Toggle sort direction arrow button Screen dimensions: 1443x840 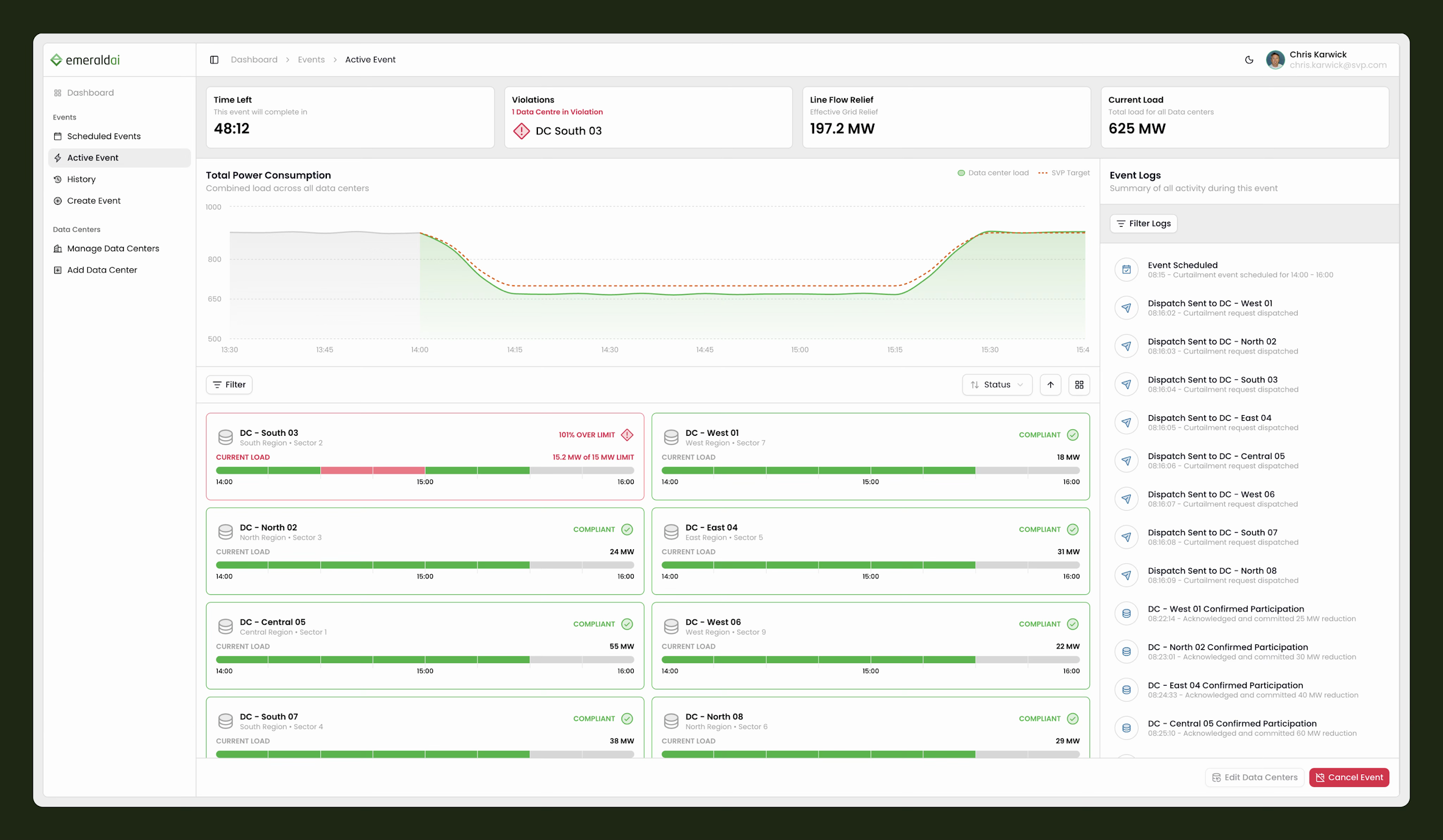[1050, 385]
